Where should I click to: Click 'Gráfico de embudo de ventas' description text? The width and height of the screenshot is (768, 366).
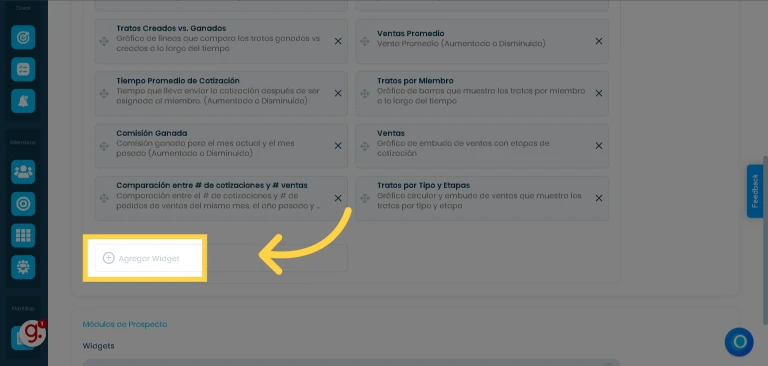[463, 148]
